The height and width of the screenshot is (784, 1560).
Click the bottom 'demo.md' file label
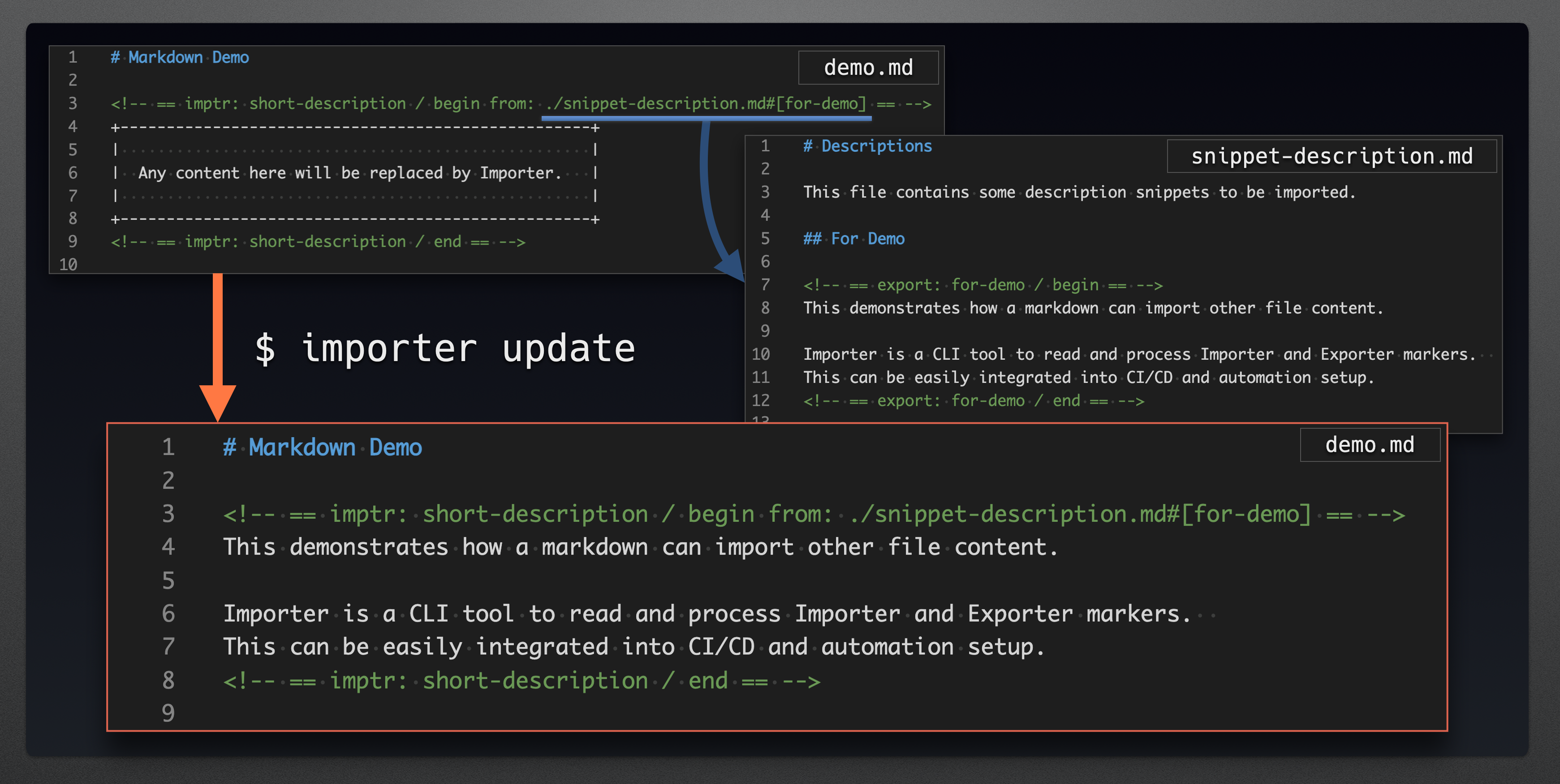pos(1369,445)
